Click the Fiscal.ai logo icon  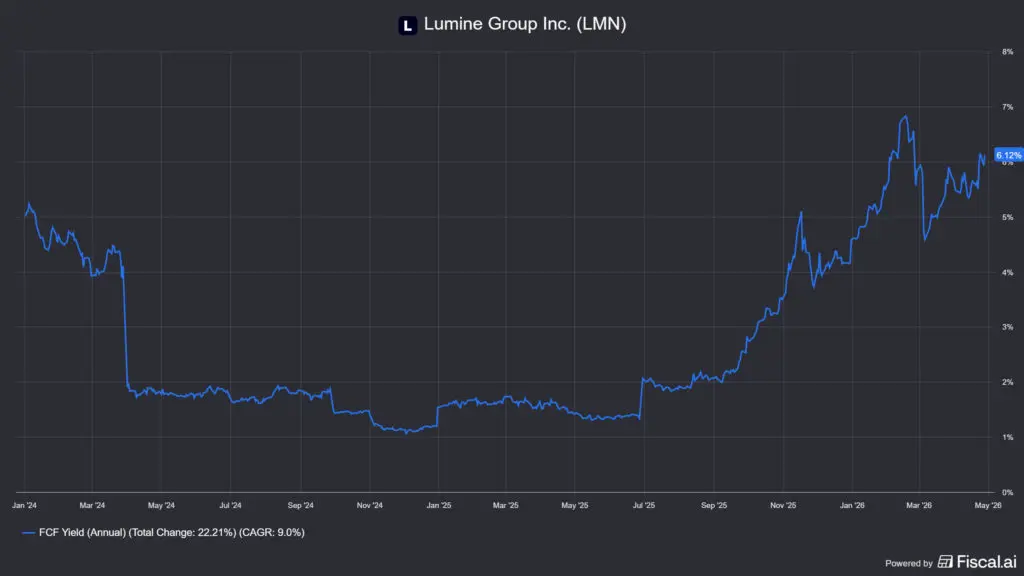945,562
